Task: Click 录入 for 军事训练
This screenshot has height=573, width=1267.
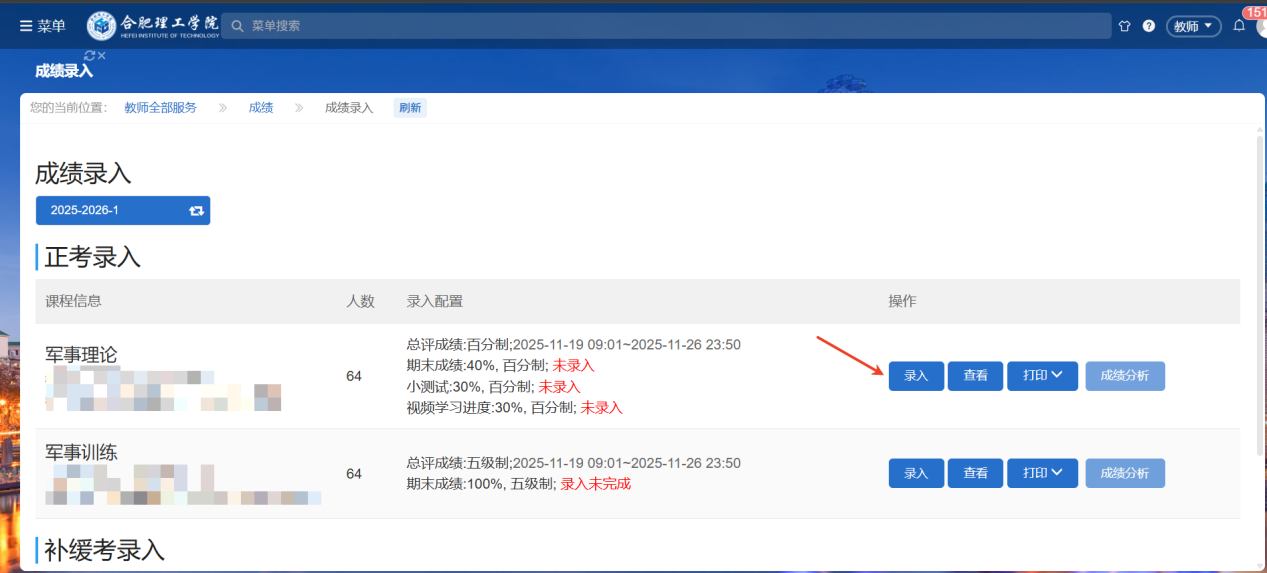Action: pyautogui.click(x=916, y=473)
